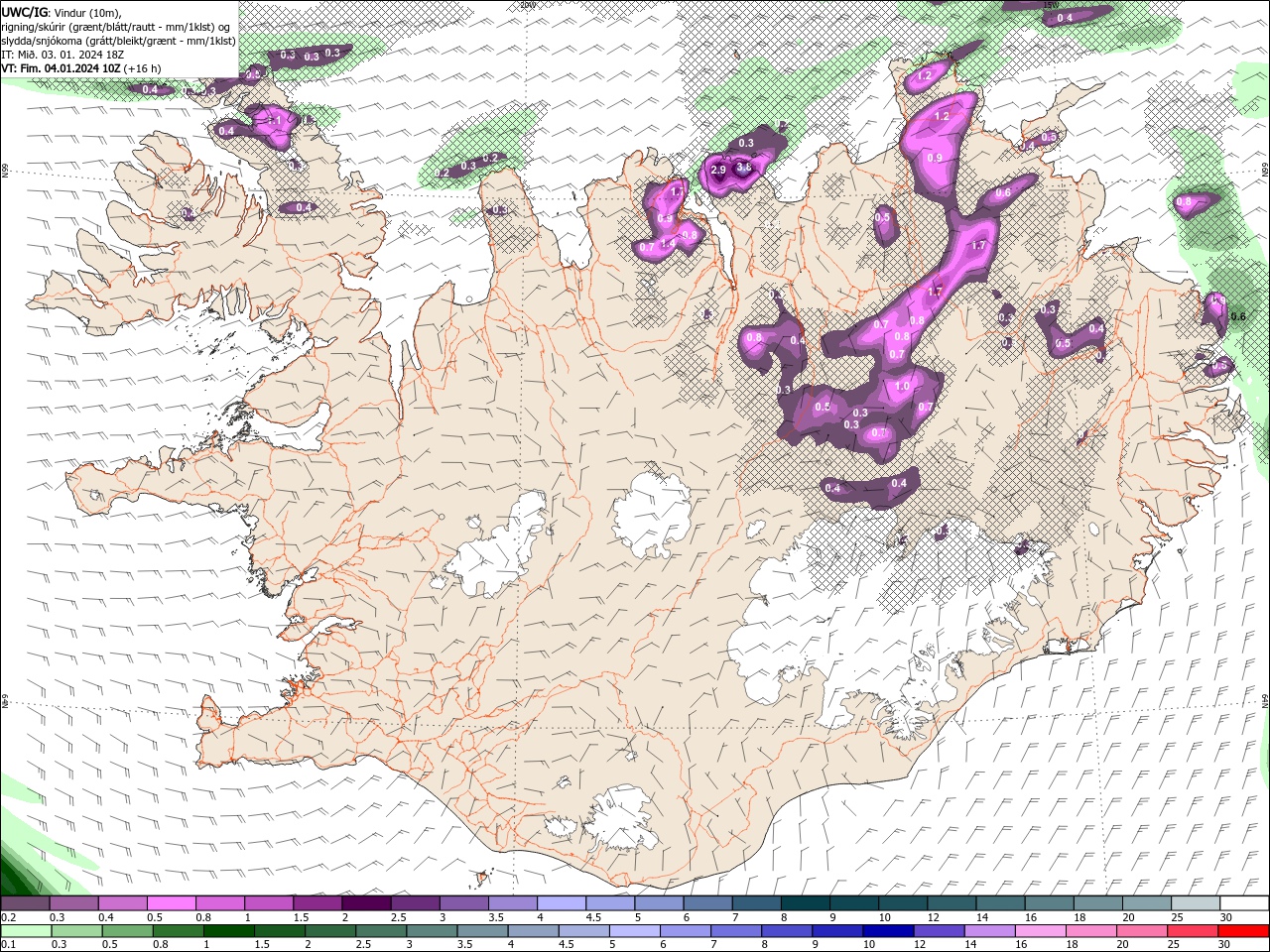Screen dimensions: 1270x952
Task: Click the 0.2 tick label on the upper scale
Action: click(9, 917)
